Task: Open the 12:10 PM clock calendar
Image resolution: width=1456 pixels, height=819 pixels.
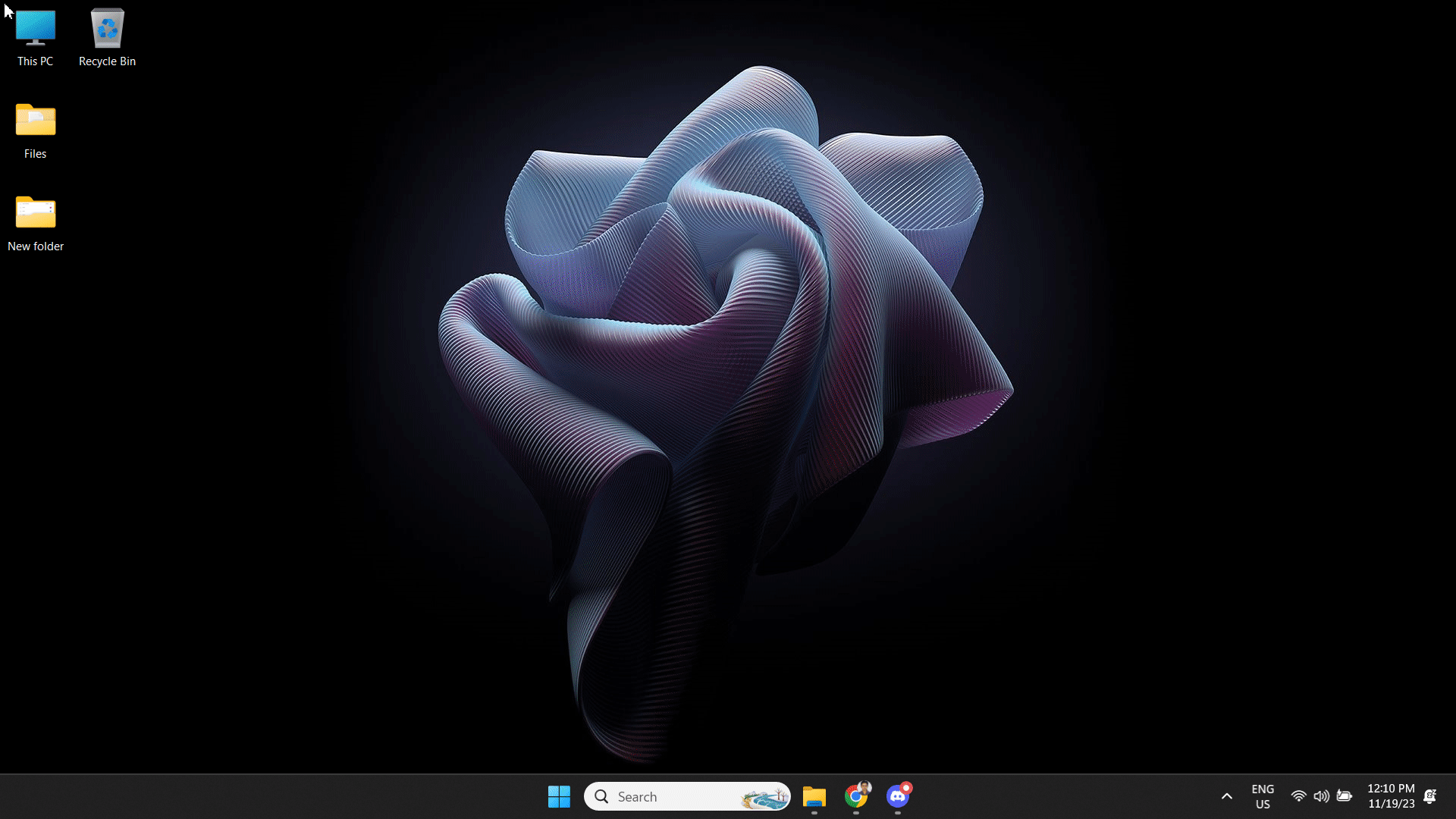Action: (x=1391, y=796)
